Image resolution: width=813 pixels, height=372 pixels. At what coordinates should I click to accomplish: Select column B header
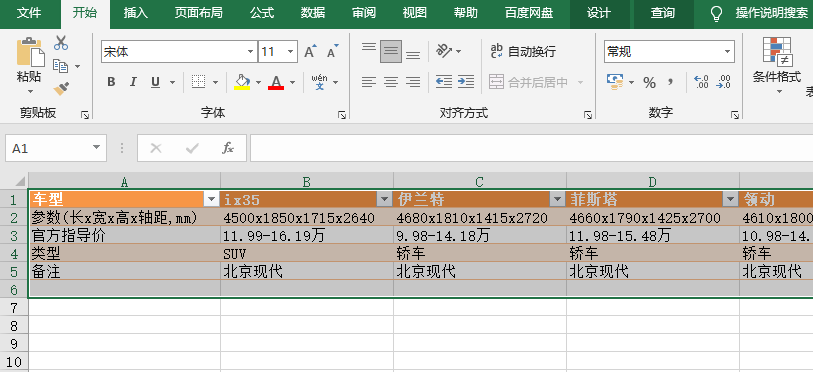[307, 182]
